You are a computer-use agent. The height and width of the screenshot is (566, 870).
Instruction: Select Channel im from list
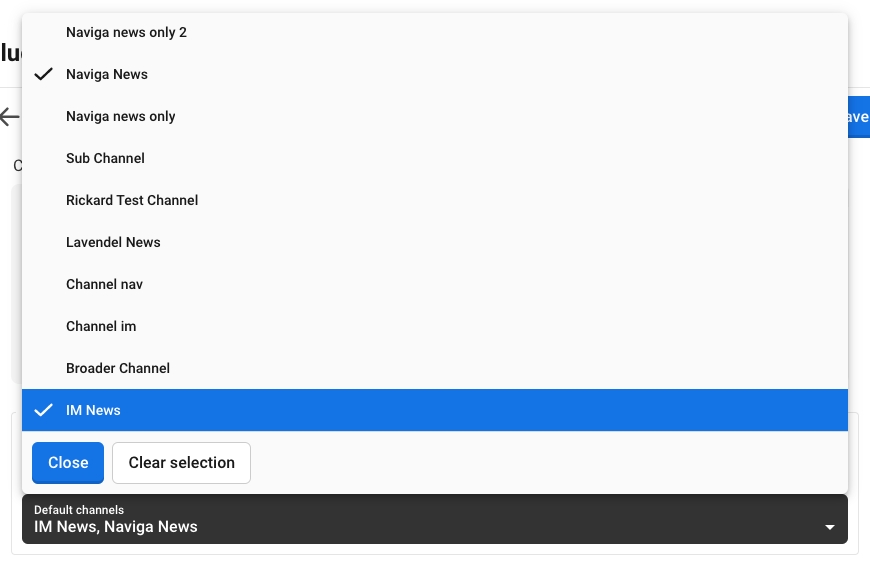click(x=101, y=326)
